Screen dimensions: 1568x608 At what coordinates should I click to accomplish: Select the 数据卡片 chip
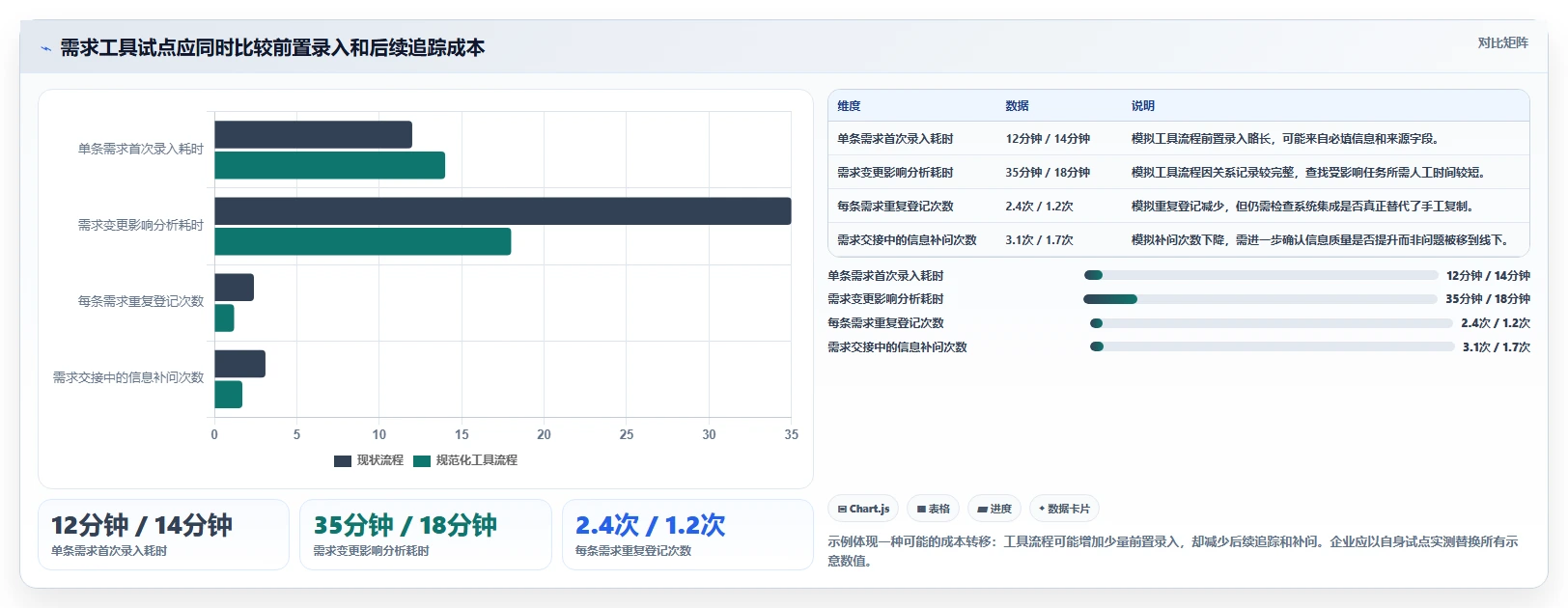tap(1064, 509)
